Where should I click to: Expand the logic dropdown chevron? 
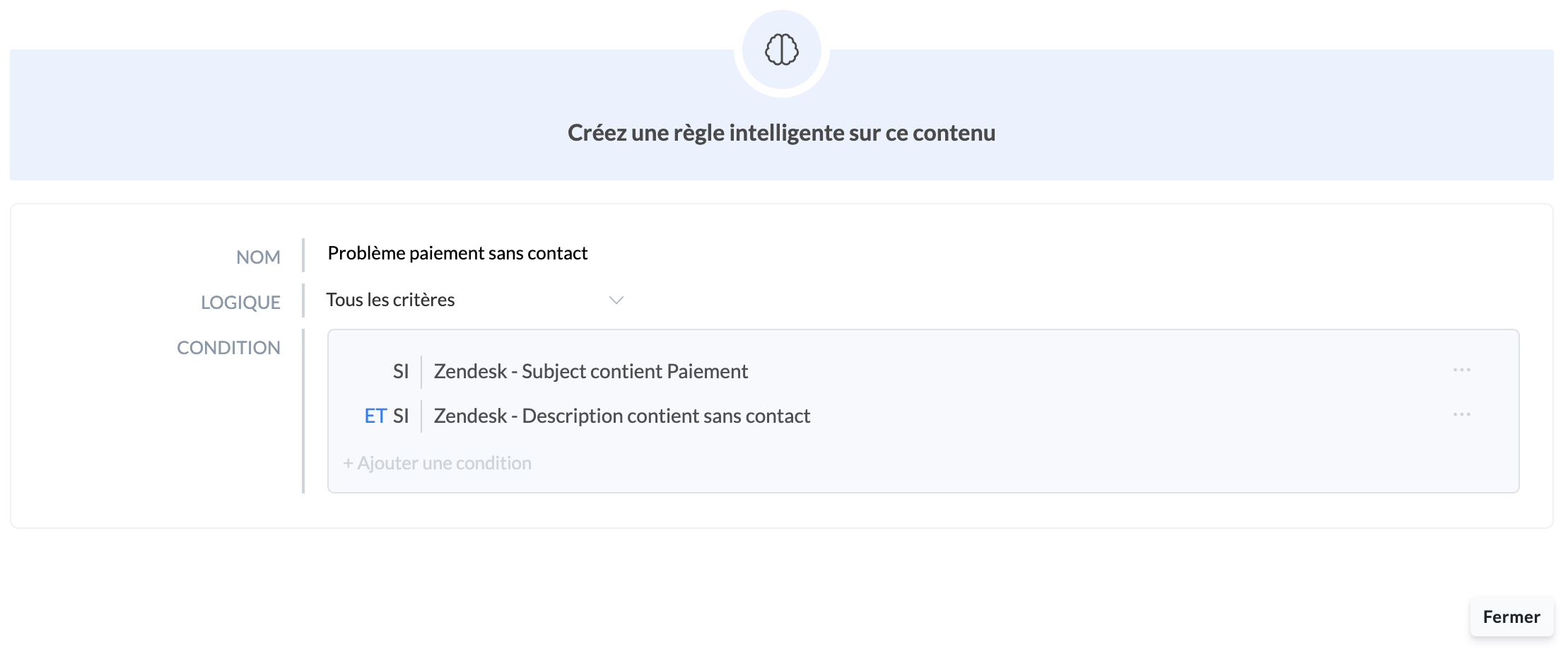coord(616,300)
